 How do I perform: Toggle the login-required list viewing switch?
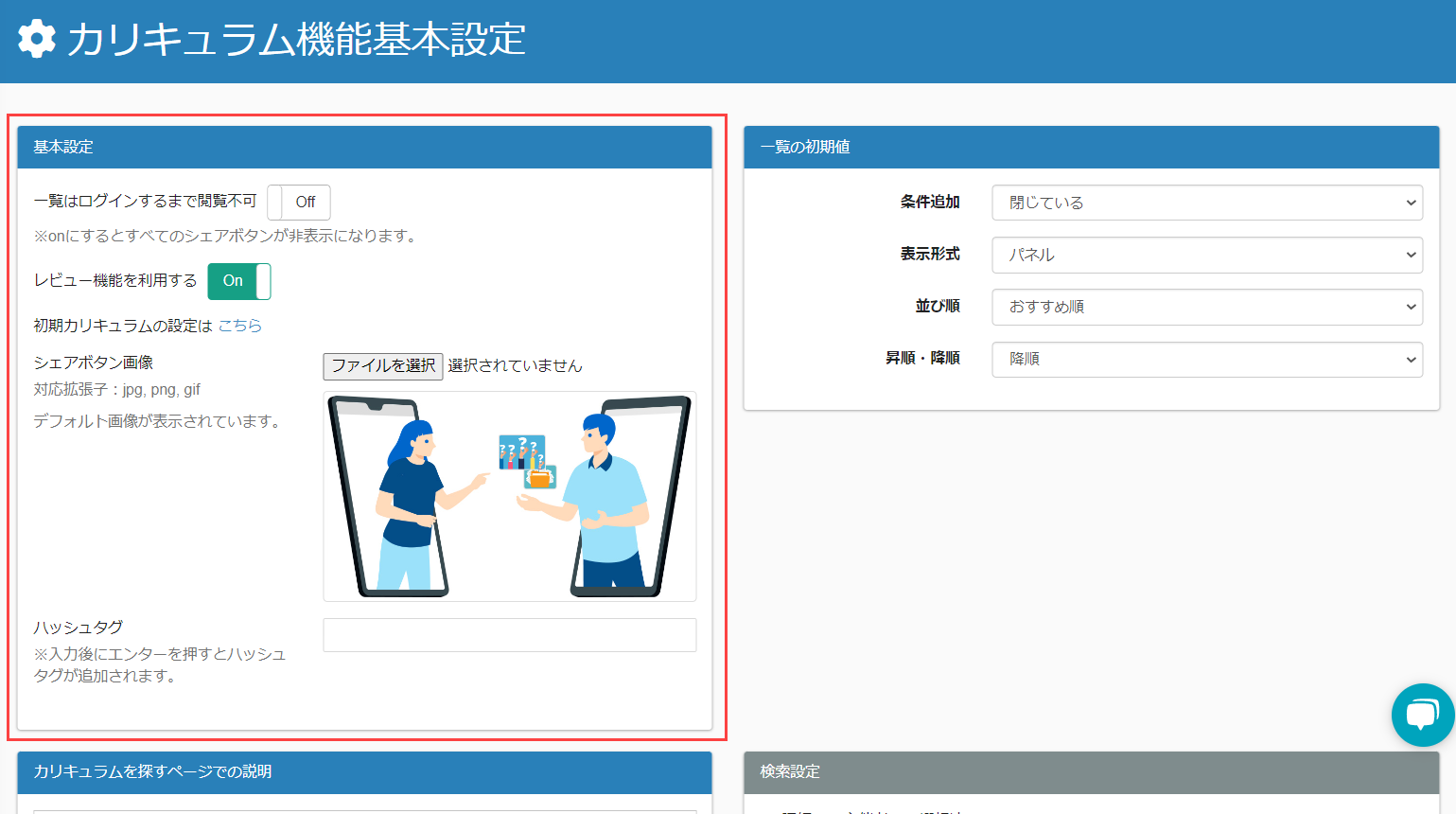tap(298, 203)
